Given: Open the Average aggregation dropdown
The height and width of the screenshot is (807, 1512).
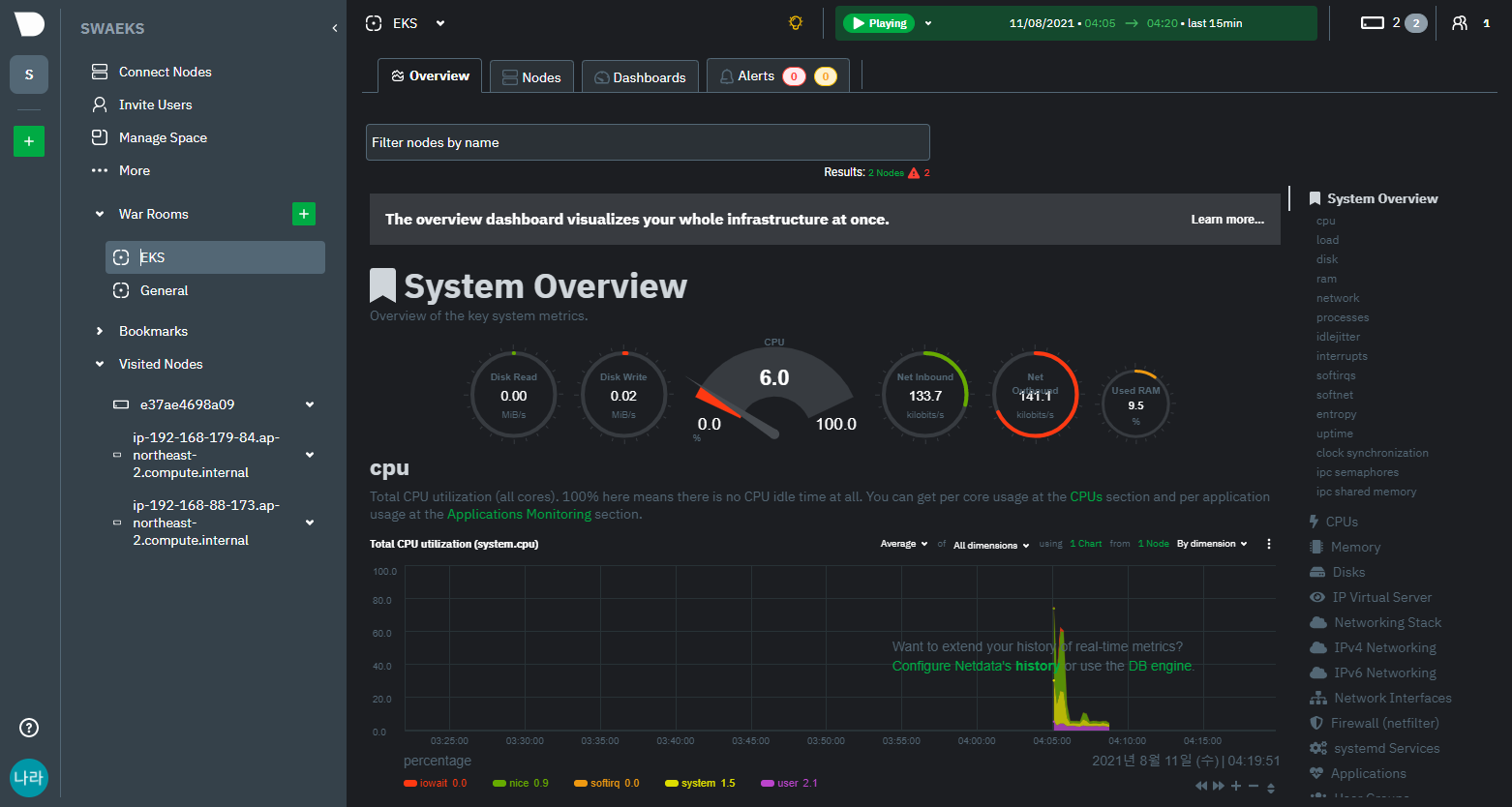Looking at the screenshot, I should click(x=904, y=544).
